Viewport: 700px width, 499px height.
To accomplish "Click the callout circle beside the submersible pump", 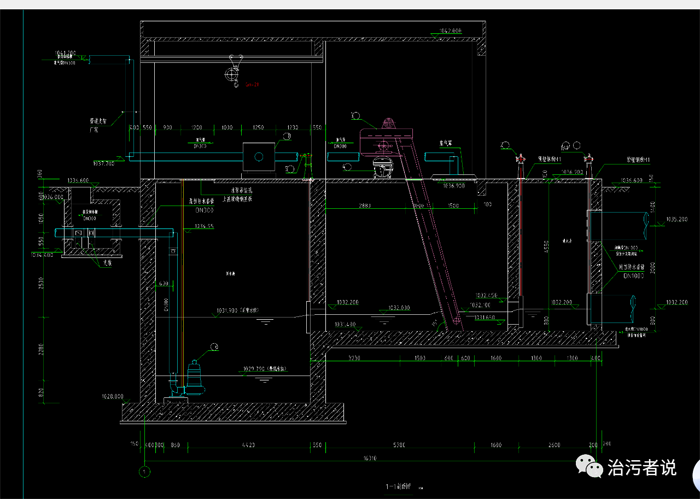I will 213,348.
